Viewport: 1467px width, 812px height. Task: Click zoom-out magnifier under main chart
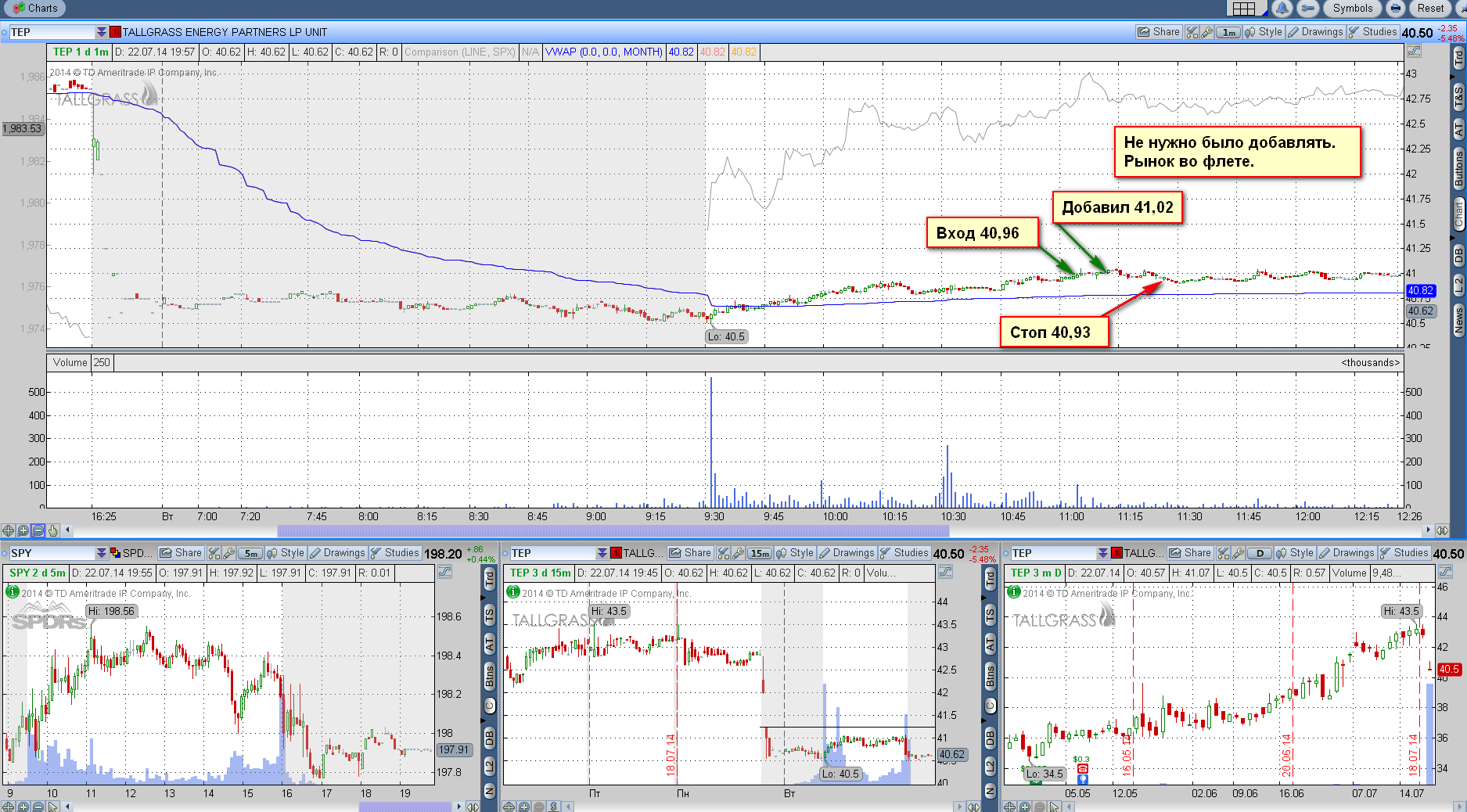(38, 530)
